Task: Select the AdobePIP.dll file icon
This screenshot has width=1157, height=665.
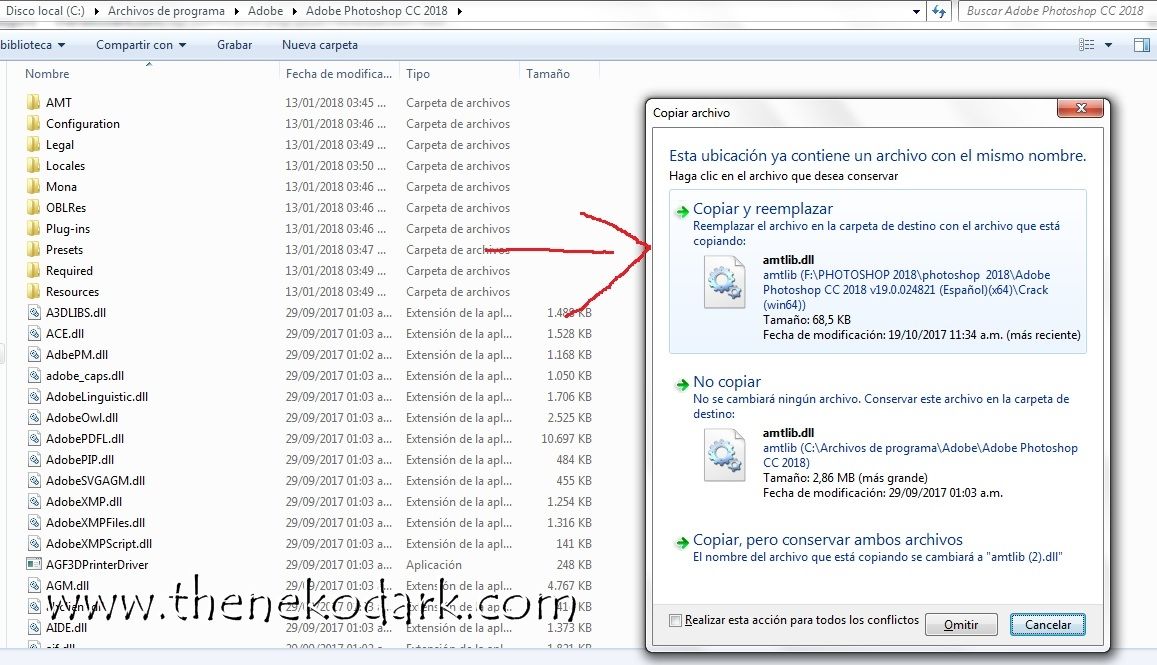Action: [34, 460]
